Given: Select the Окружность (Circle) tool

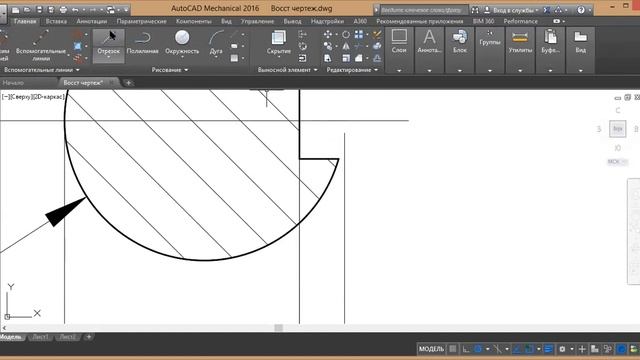Looking at the screenshot, I should tap(182, 42).
